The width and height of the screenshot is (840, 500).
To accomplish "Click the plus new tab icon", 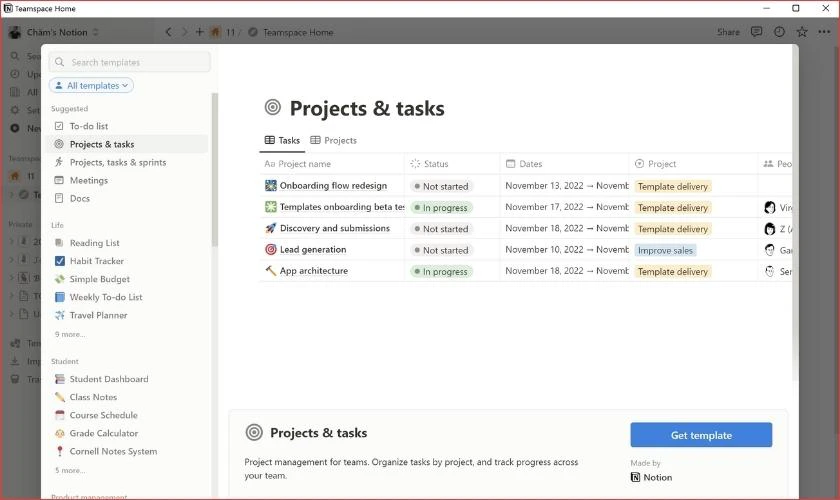I will point(199,32).
